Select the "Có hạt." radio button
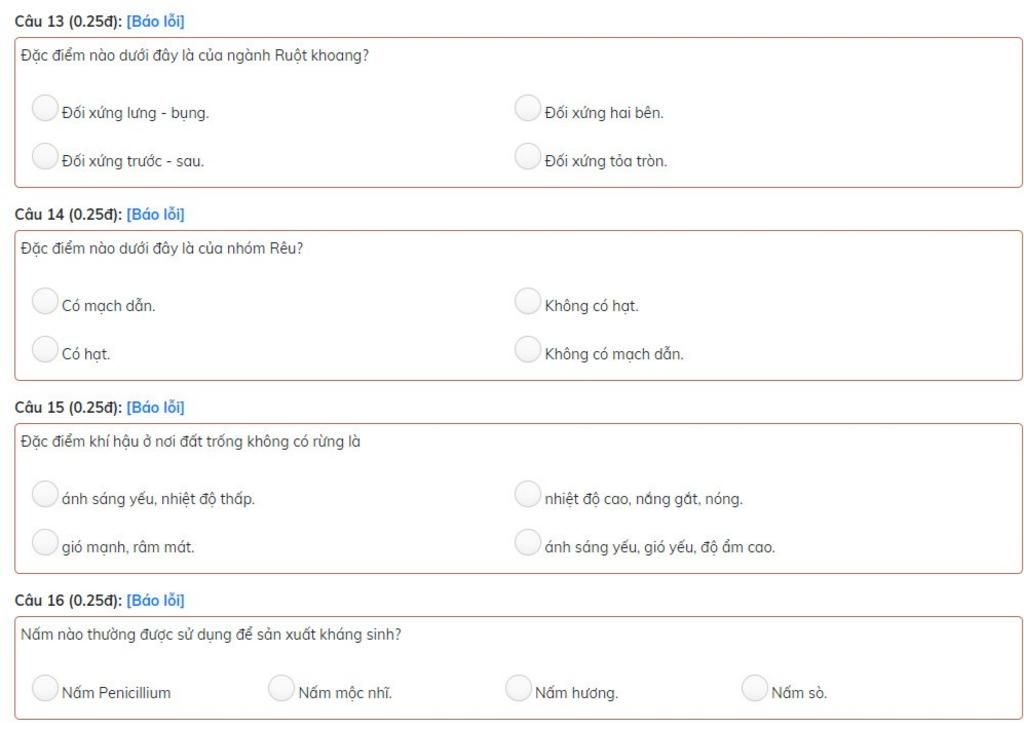The width and height of the screenshot is (1024, 729). (45, 349)
